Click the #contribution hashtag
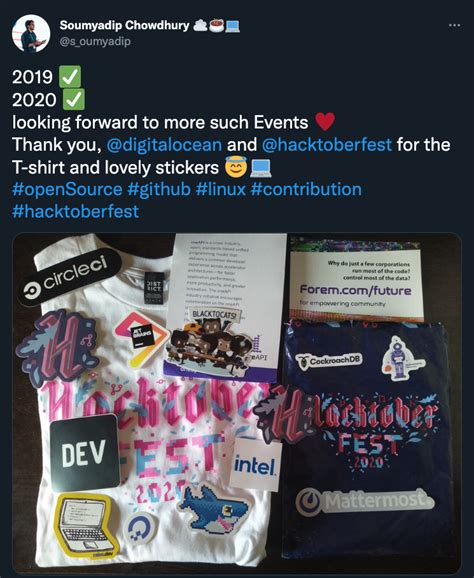474x578 pixels. (x=306, y=189)
